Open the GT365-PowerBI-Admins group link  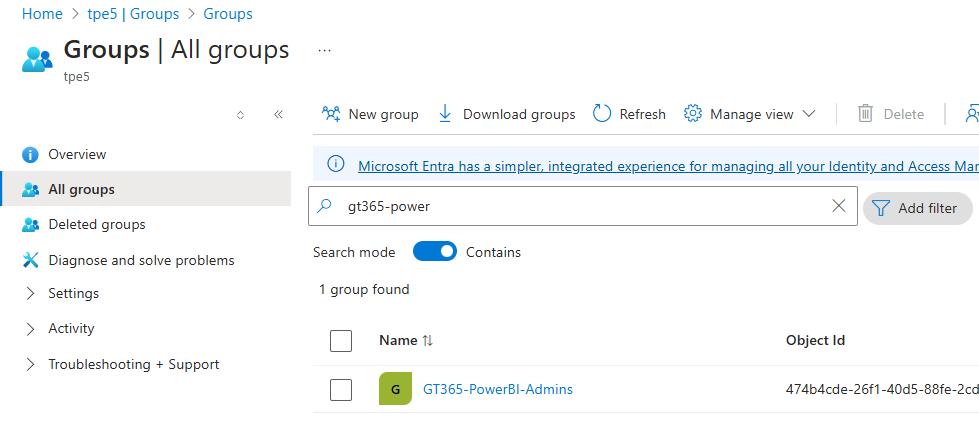tap(498, 389)
